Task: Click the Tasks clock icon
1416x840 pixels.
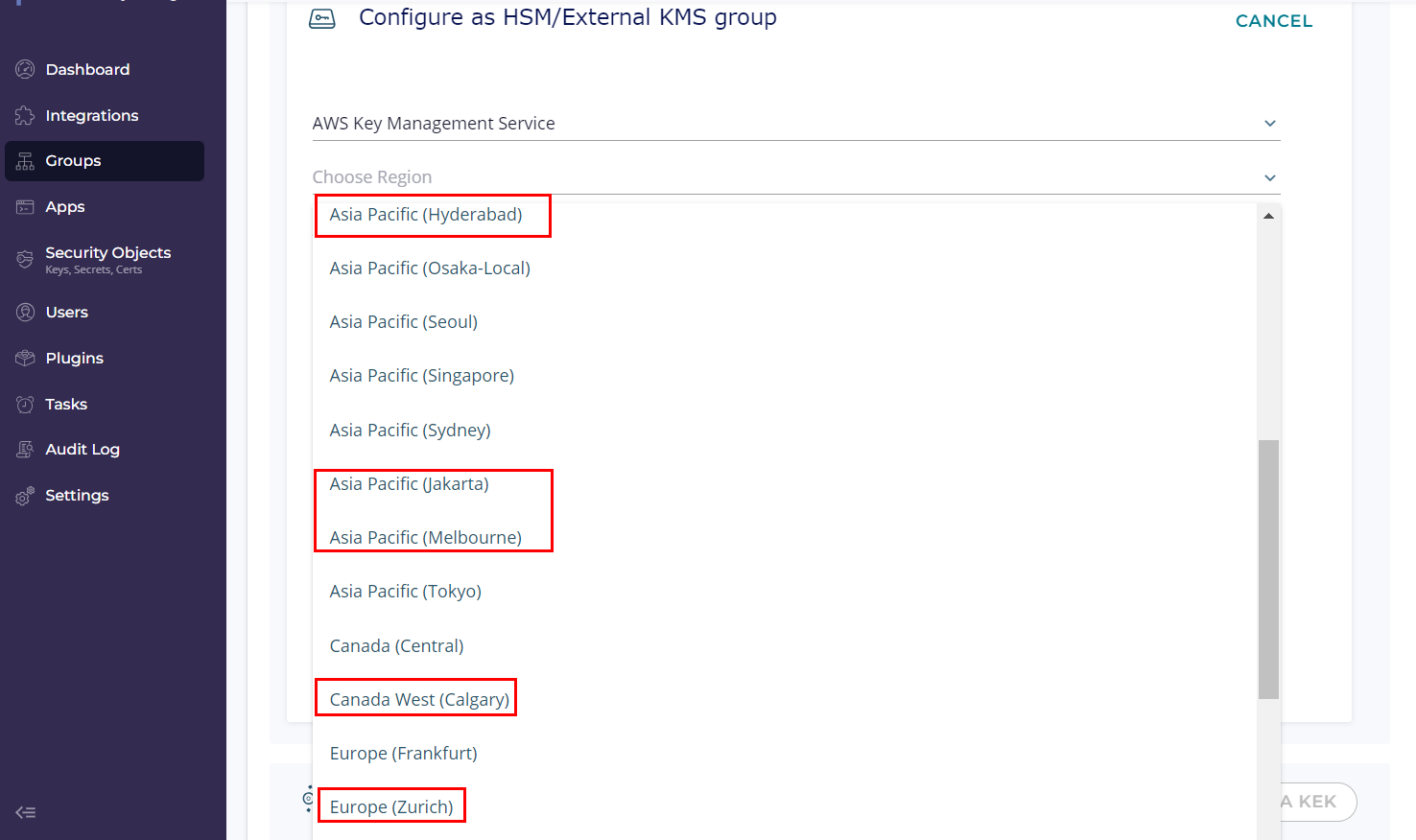Action: click(25, 405)
